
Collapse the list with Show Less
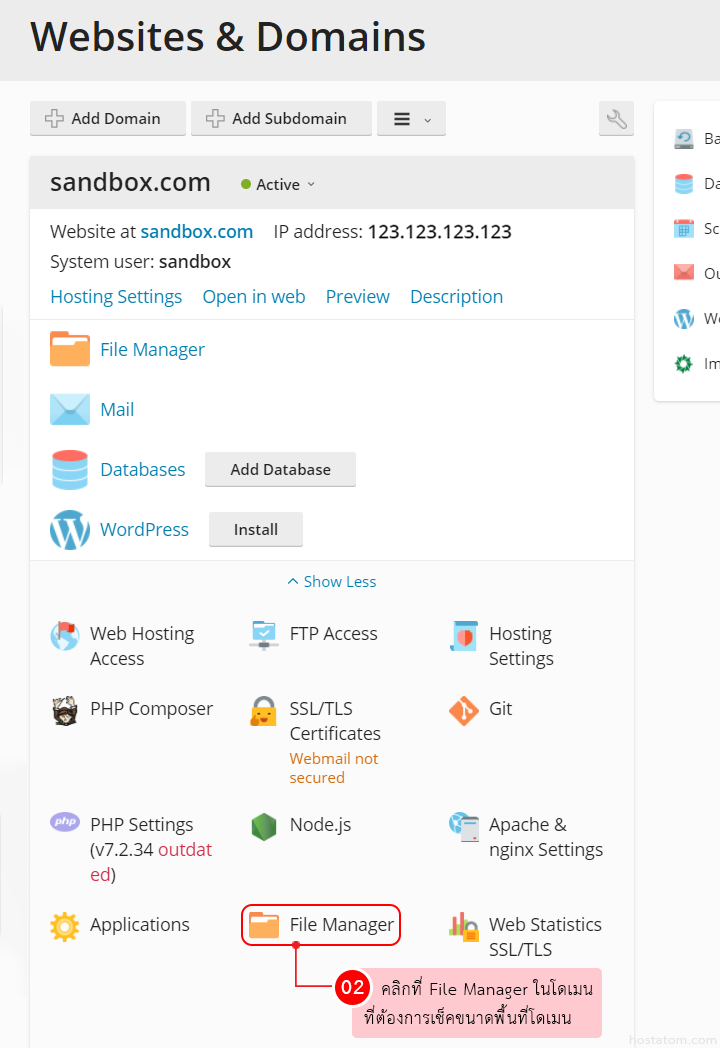click(332, 582)
